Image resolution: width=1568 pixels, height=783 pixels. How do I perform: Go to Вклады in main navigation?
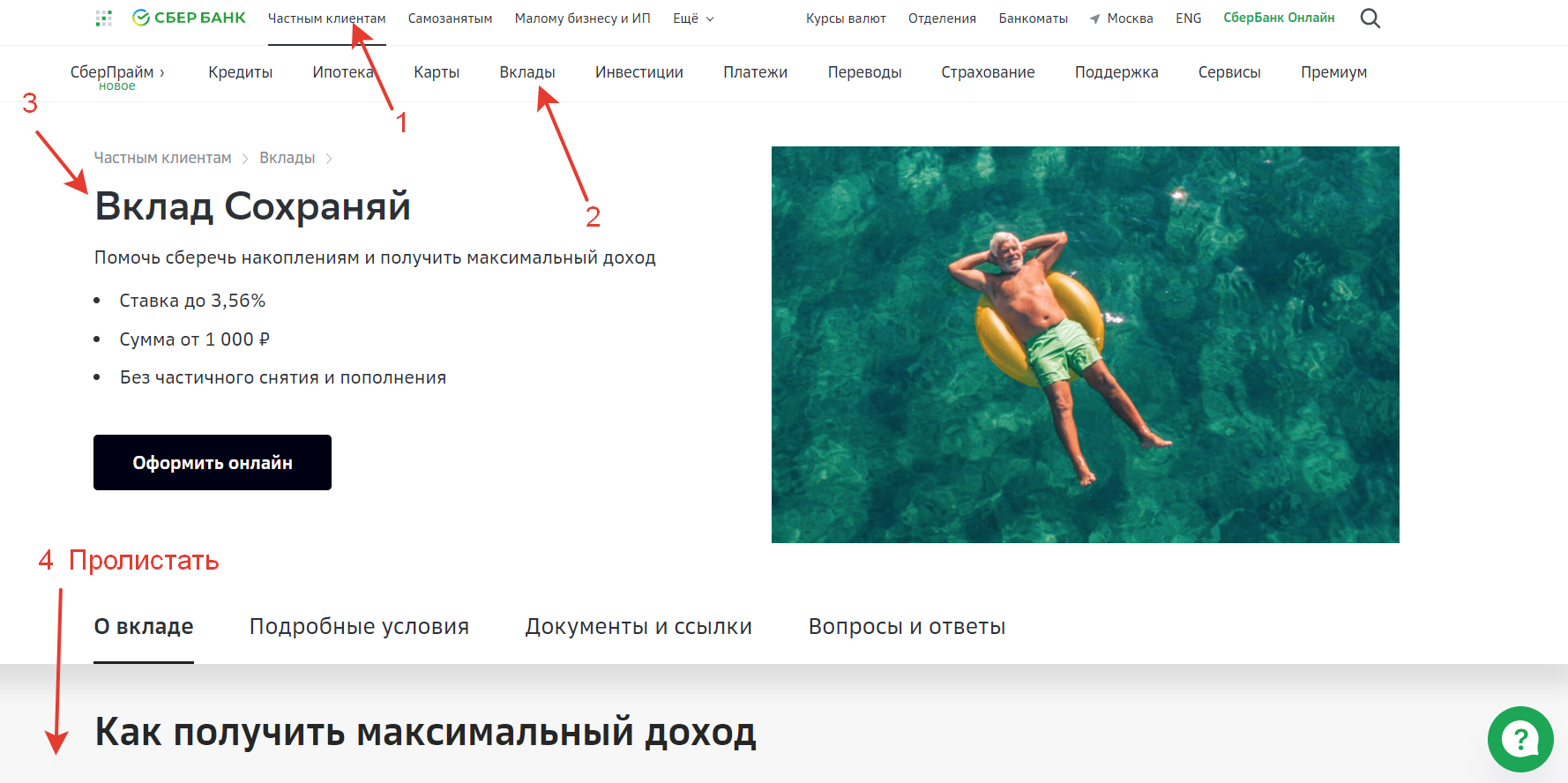click(526, 72)
